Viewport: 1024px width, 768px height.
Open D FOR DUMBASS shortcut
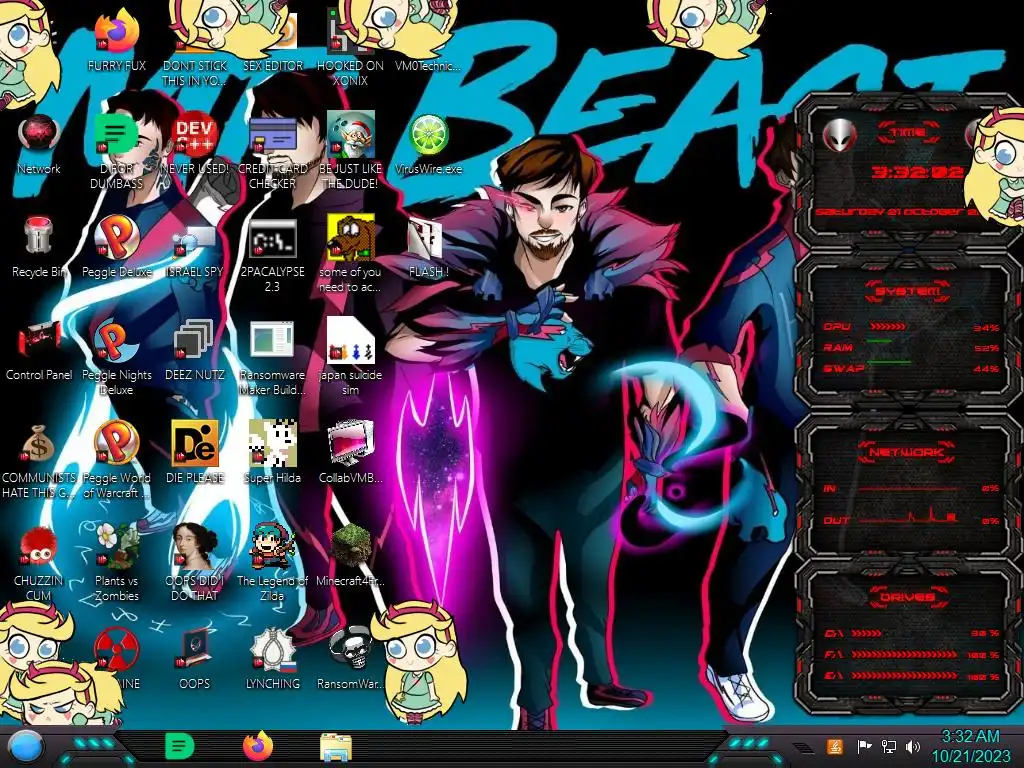point(116,135)
